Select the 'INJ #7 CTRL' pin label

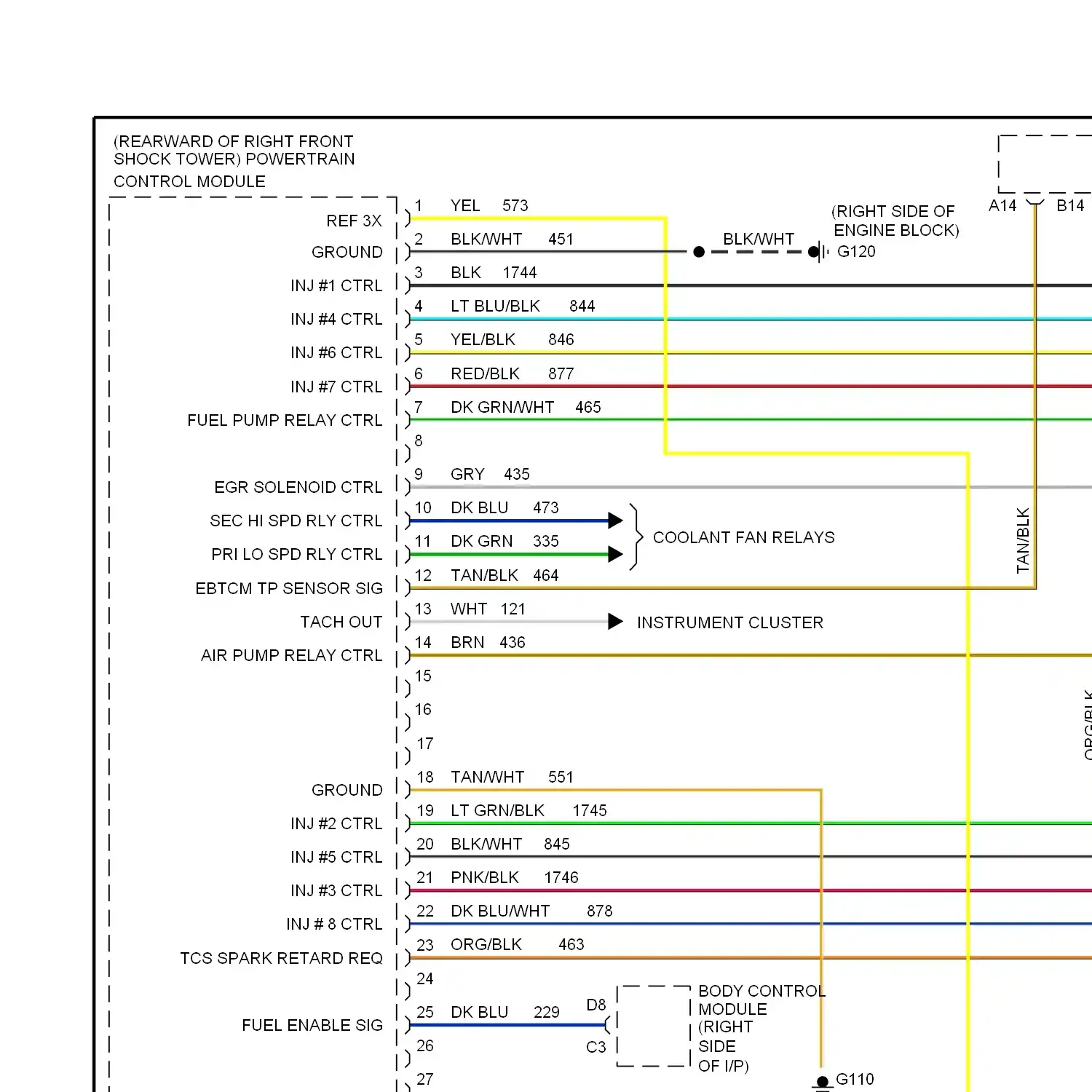pos(336,387)
